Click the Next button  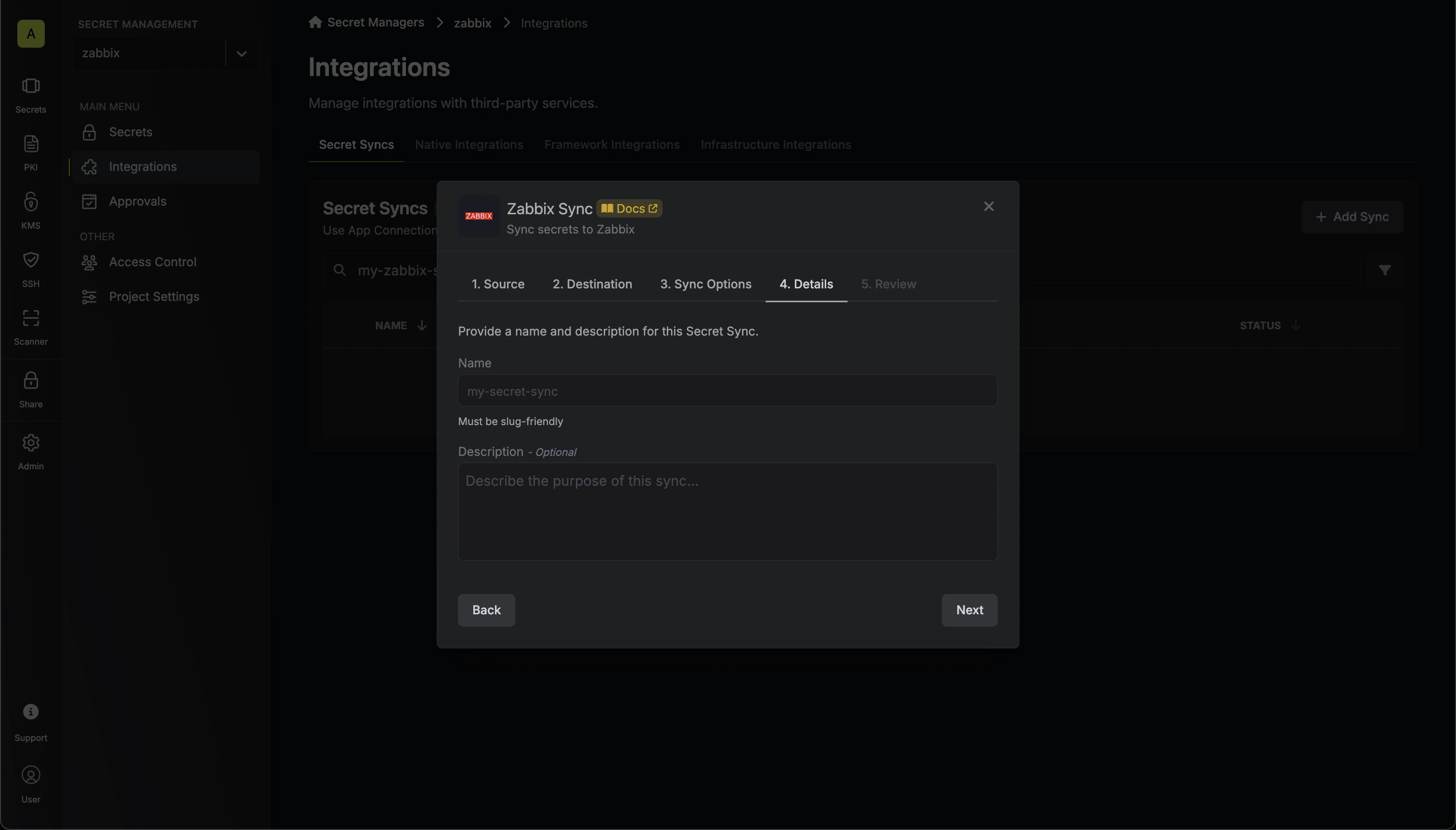tap(969, 610)
